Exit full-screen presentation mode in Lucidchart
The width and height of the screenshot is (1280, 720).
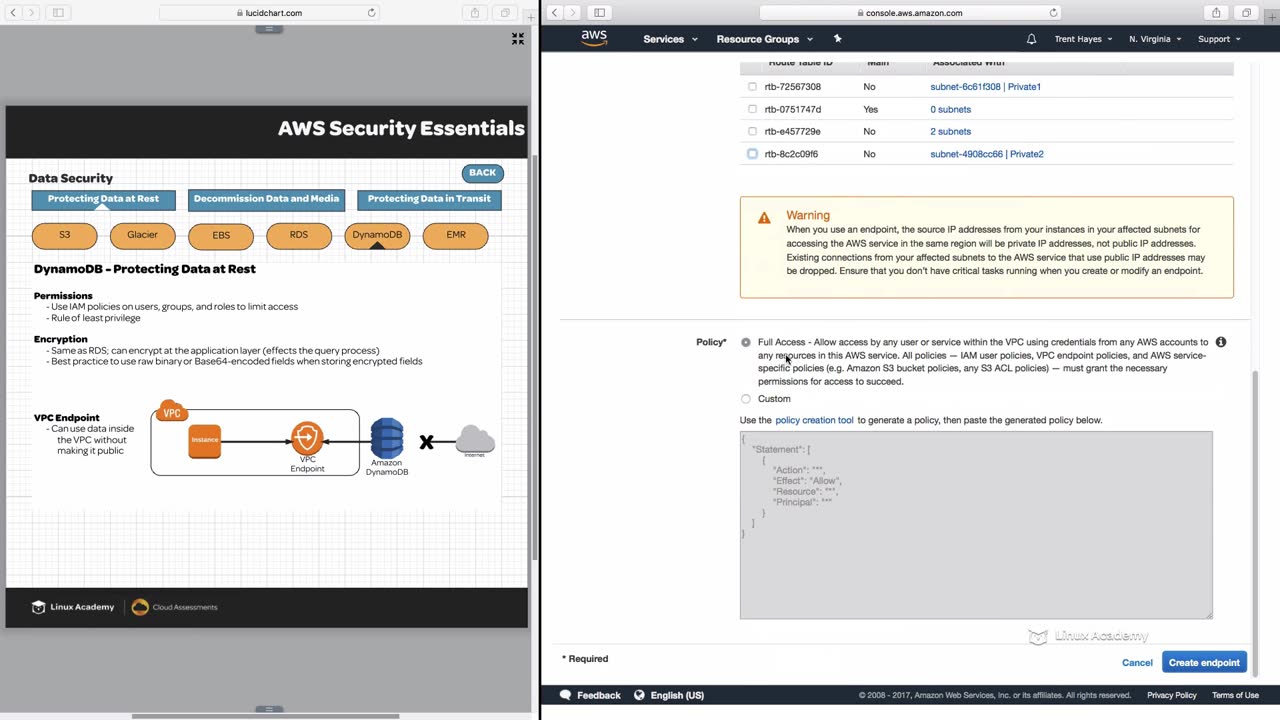[x=518, y=39]
